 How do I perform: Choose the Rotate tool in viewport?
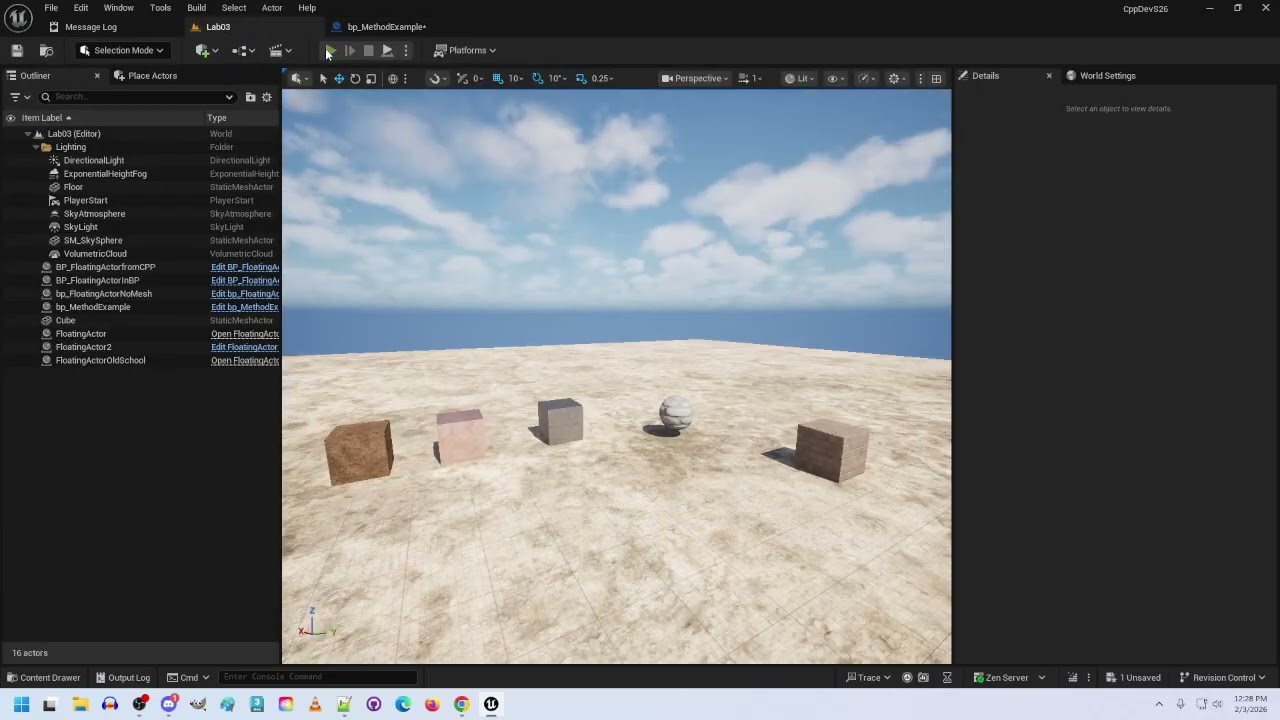tap(355, 78)
